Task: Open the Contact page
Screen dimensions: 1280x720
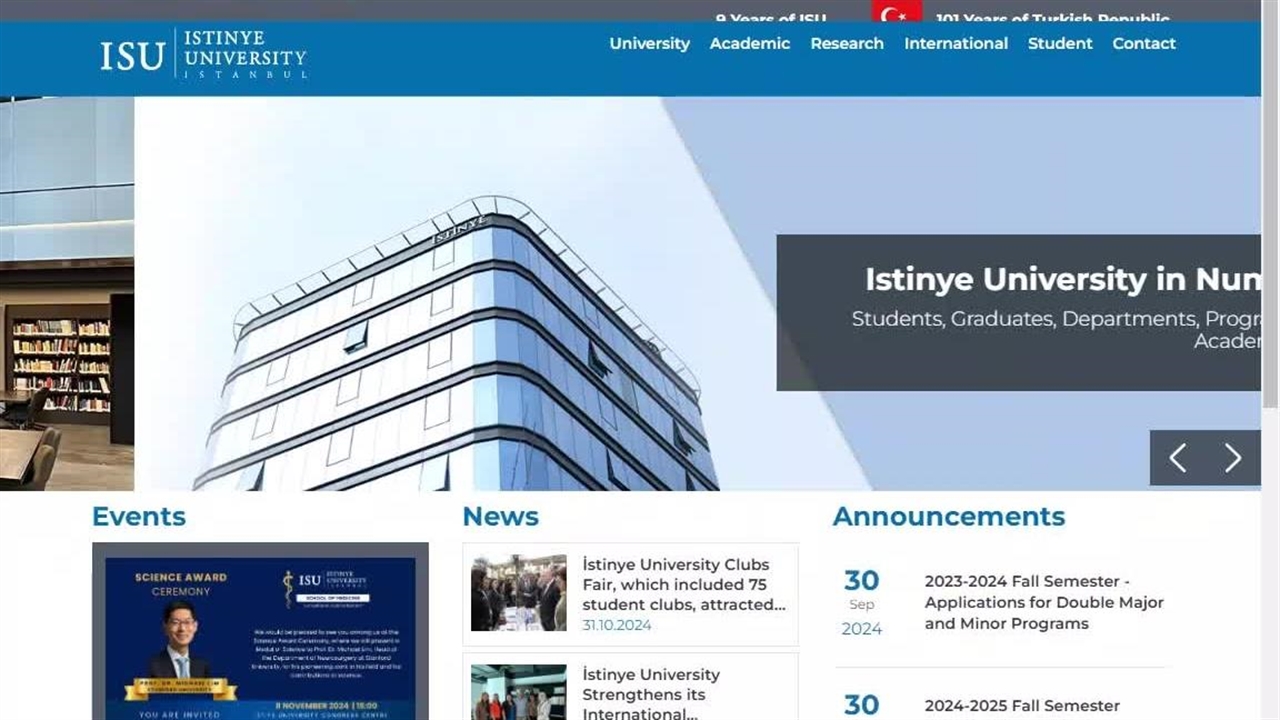Action: (1143, 44)
